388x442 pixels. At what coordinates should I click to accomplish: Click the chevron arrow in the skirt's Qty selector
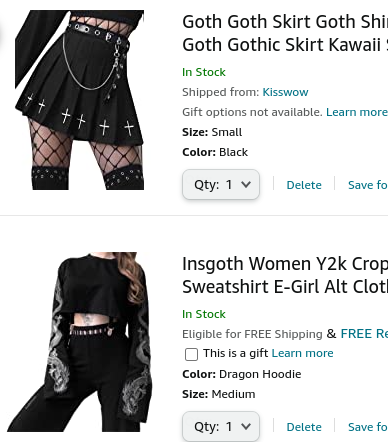coord(246,184)
